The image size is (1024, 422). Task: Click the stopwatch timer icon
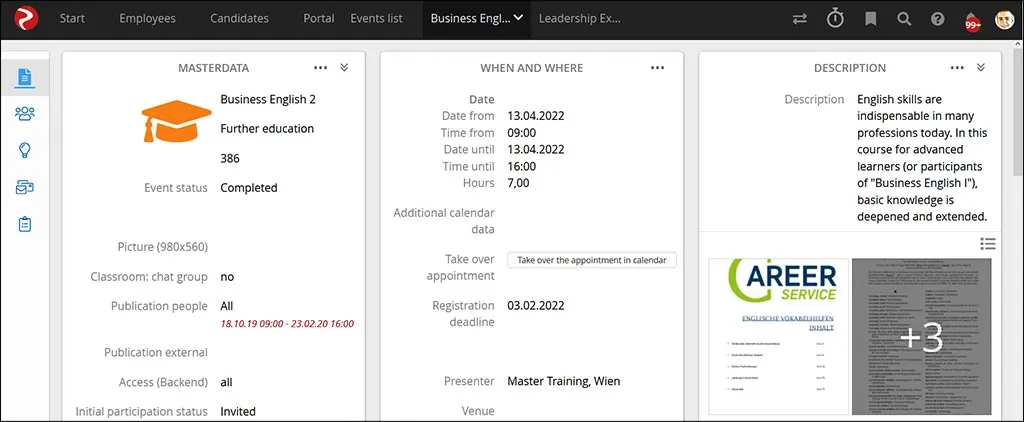pos(835,19)
